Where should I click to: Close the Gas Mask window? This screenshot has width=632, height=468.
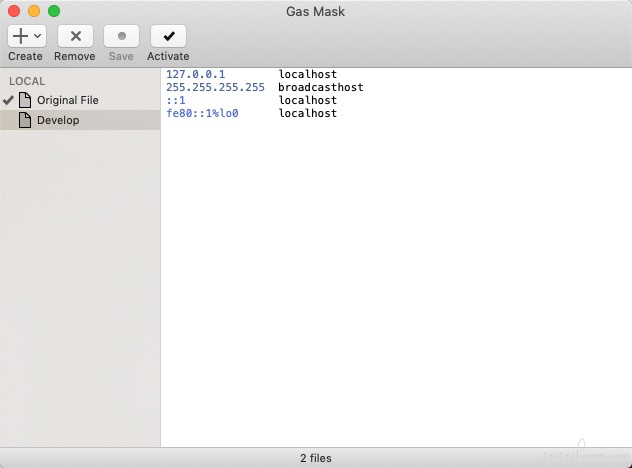(14, 11)
